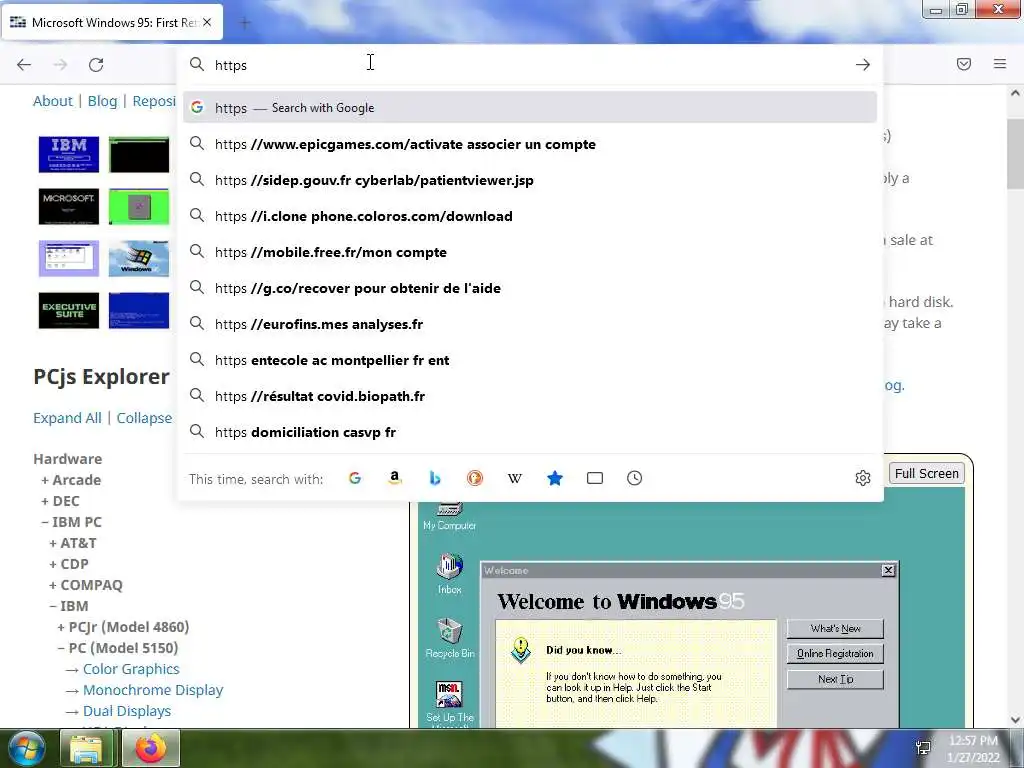Open the network icon in system tray

[x=923, y=748]
